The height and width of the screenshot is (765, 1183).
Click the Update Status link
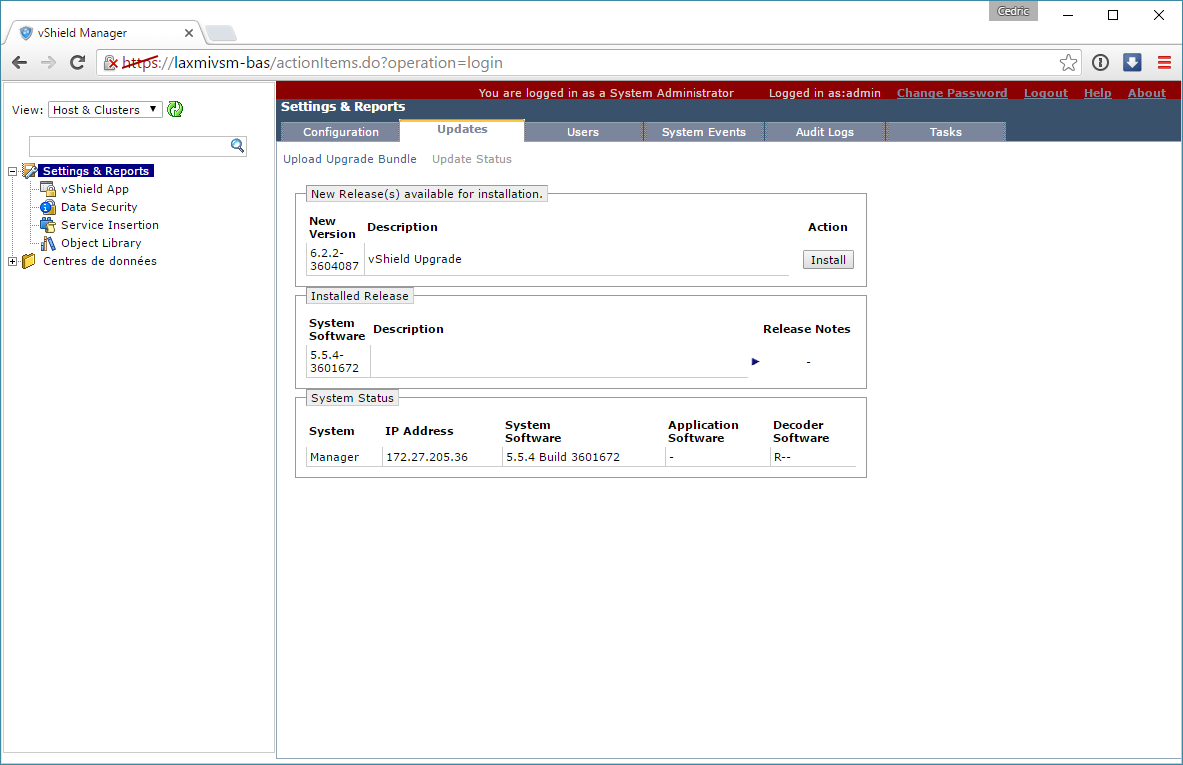(472, 159)
